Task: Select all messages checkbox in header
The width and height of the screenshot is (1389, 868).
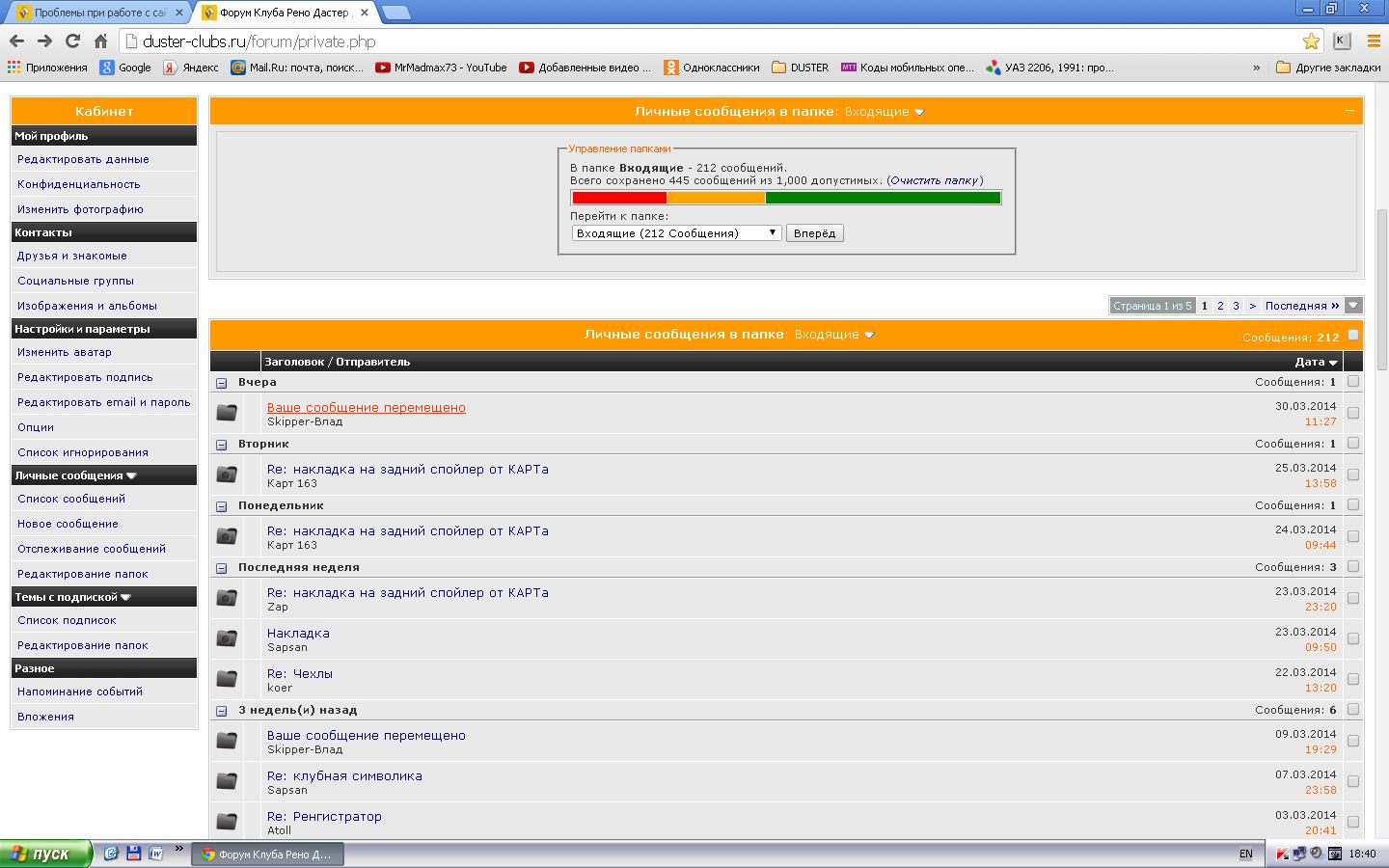Action: tap(1352, 335)
